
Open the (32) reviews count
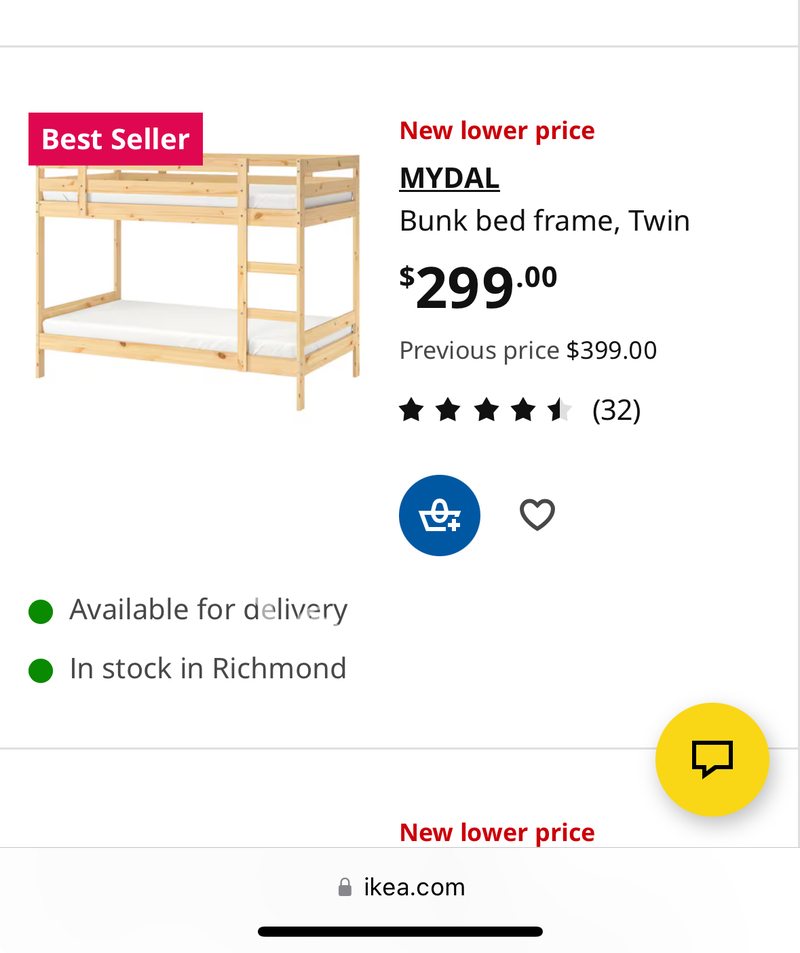pos(616,410)
